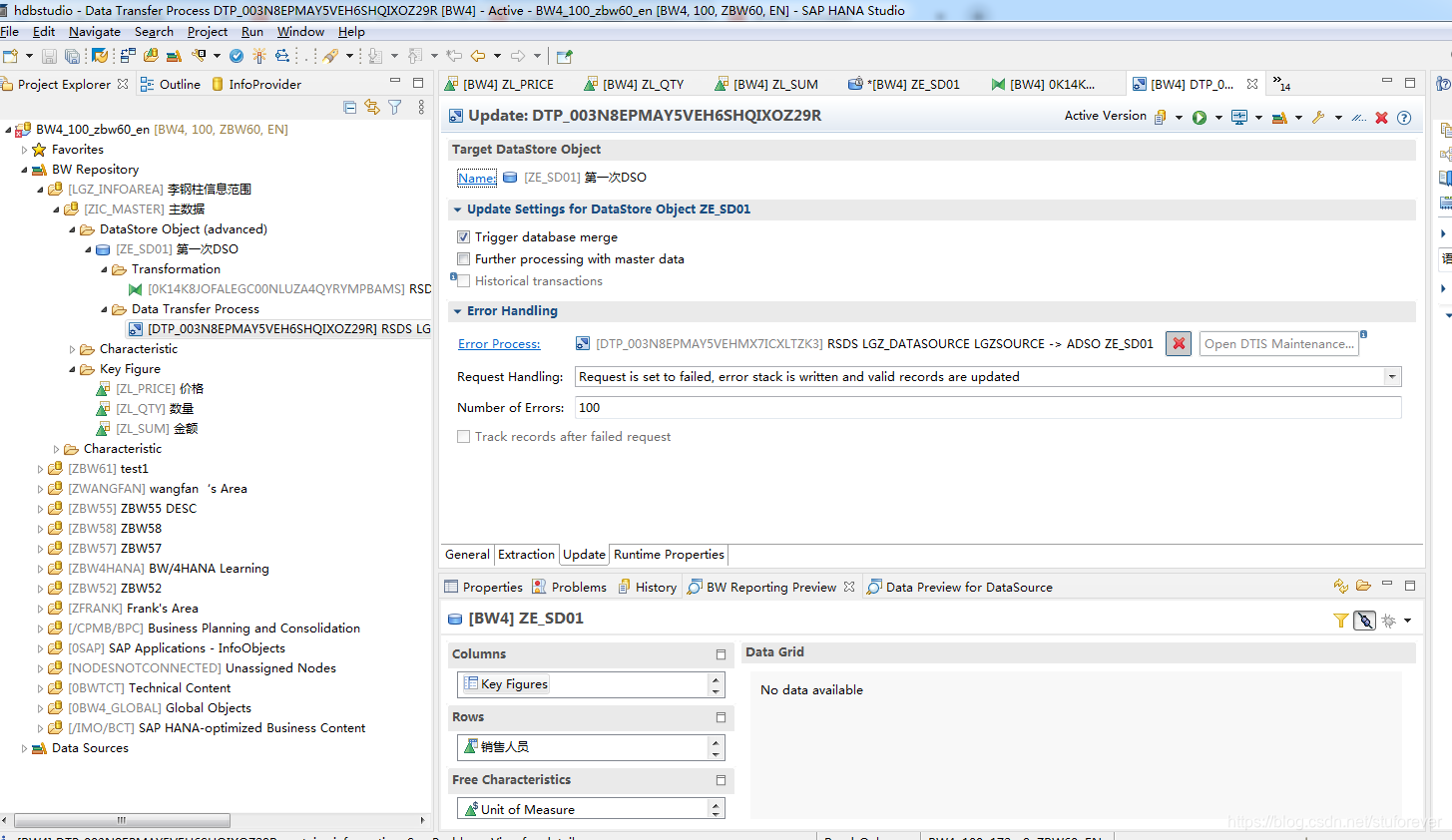Click the Number of Errors field

coord(988,407)
